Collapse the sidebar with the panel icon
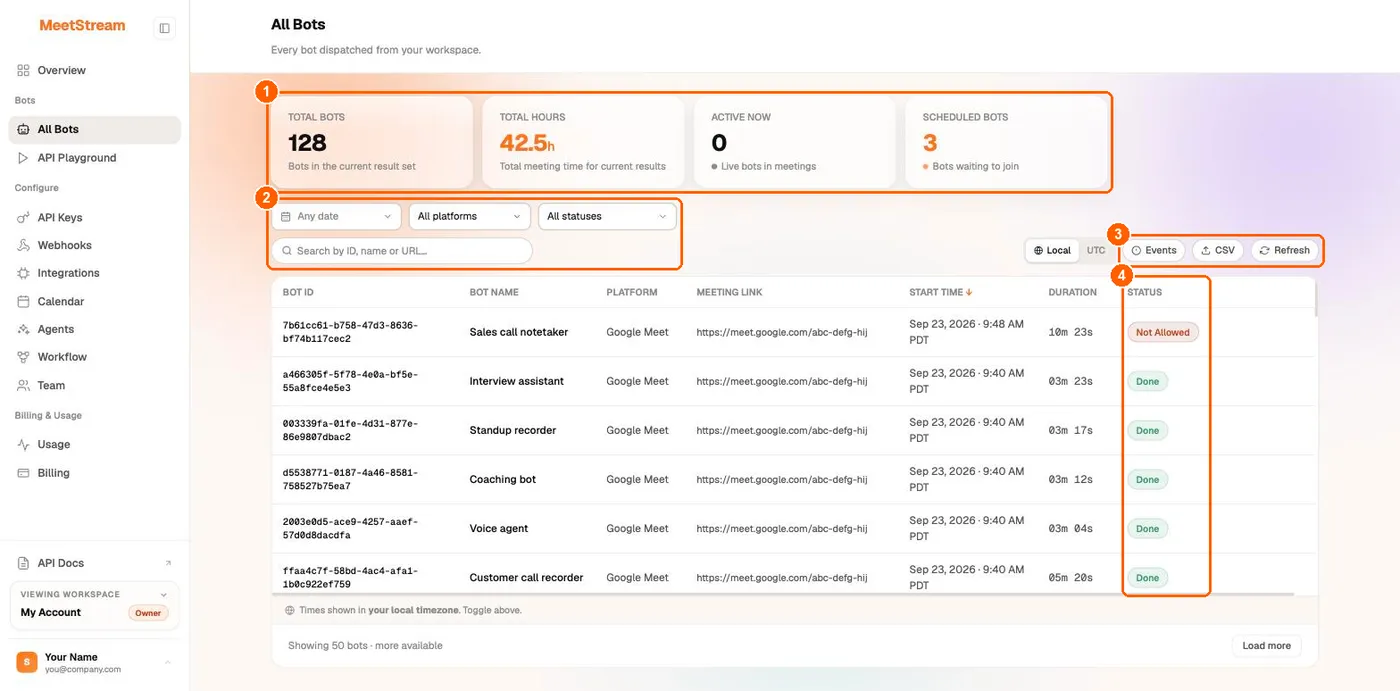Screen dimensions: 1400x691 coord(164,28)
